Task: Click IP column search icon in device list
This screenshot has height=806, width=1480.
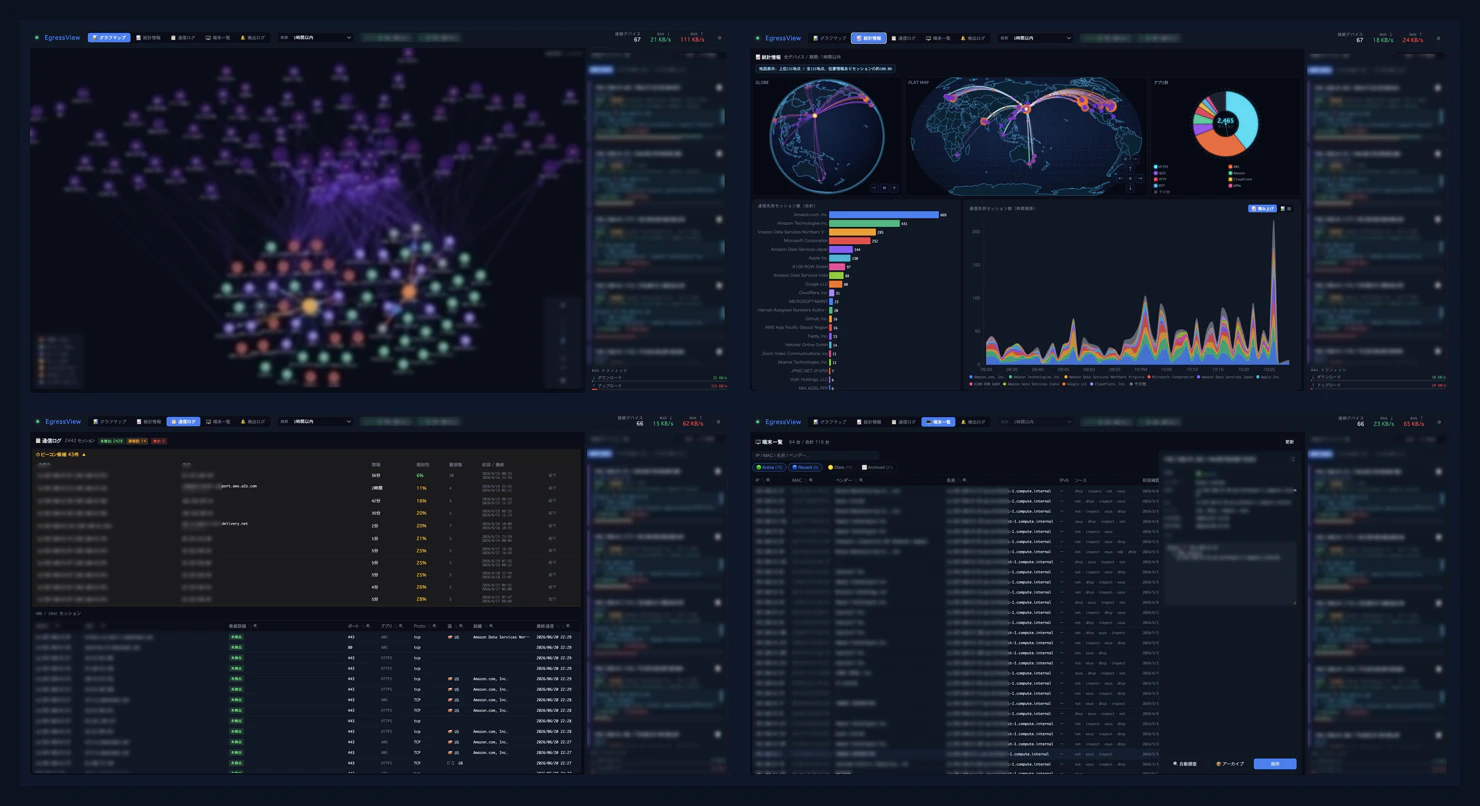Action: pyautogui.click(x=767, y=480)
